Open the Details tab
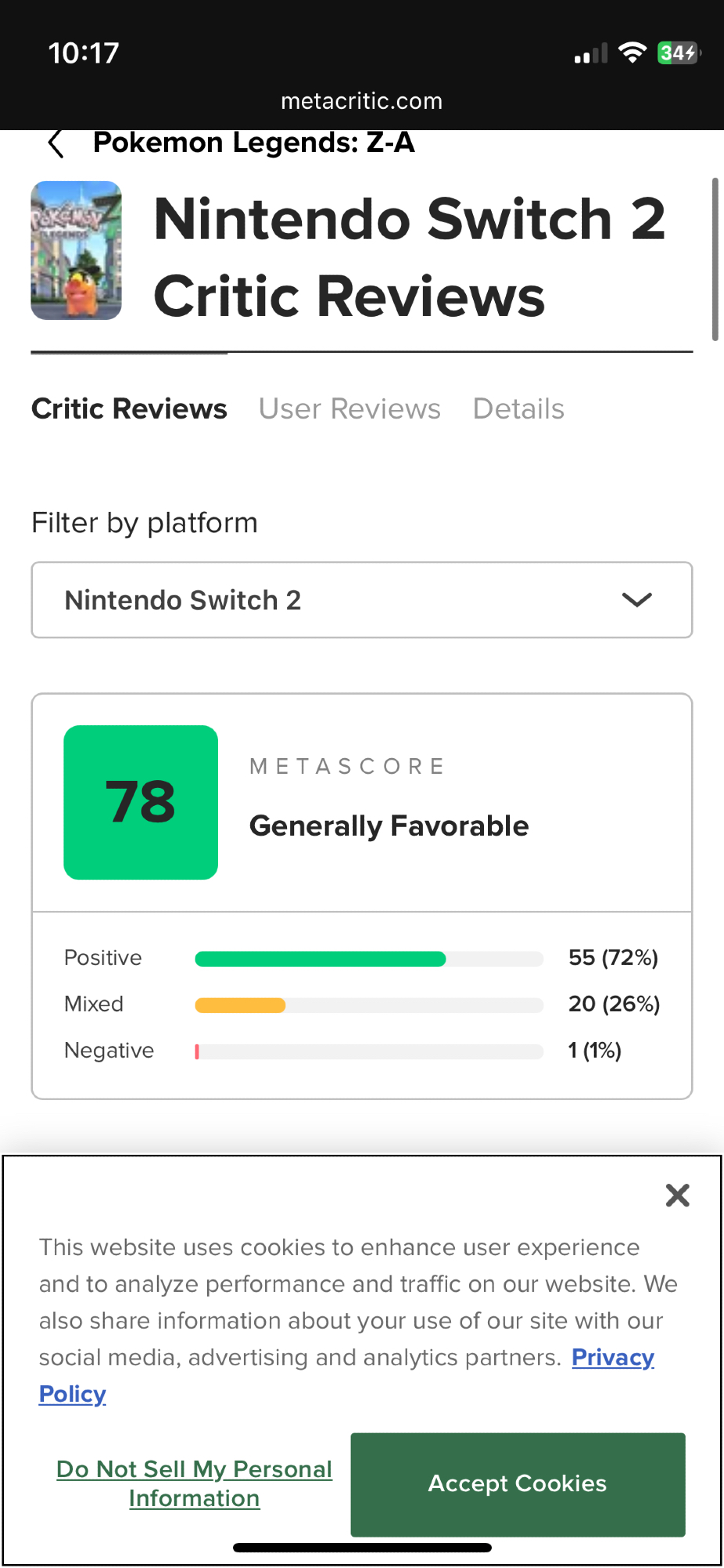724x1568 pixels. 518,408
